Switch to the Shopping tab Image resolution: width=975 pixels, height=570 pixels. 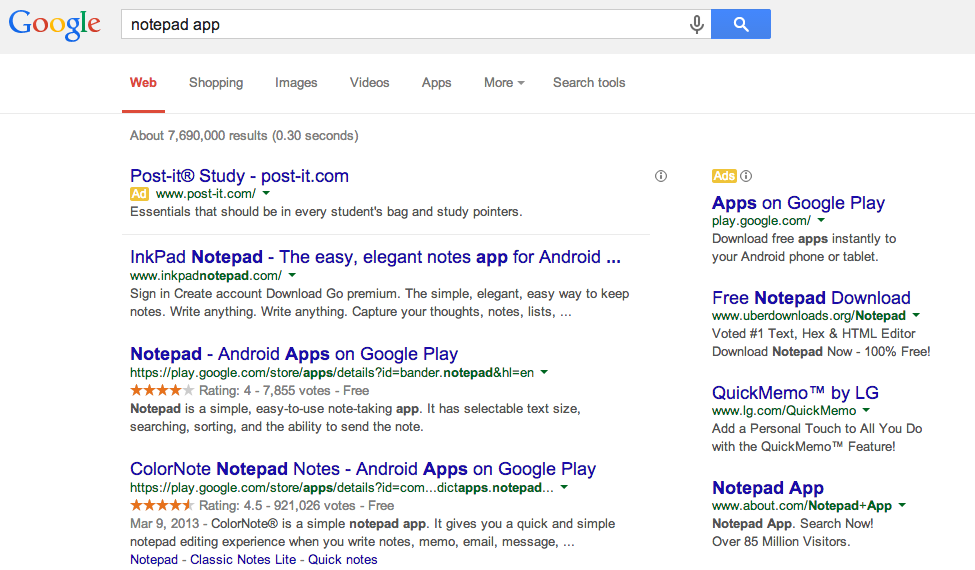coord(216,83)
